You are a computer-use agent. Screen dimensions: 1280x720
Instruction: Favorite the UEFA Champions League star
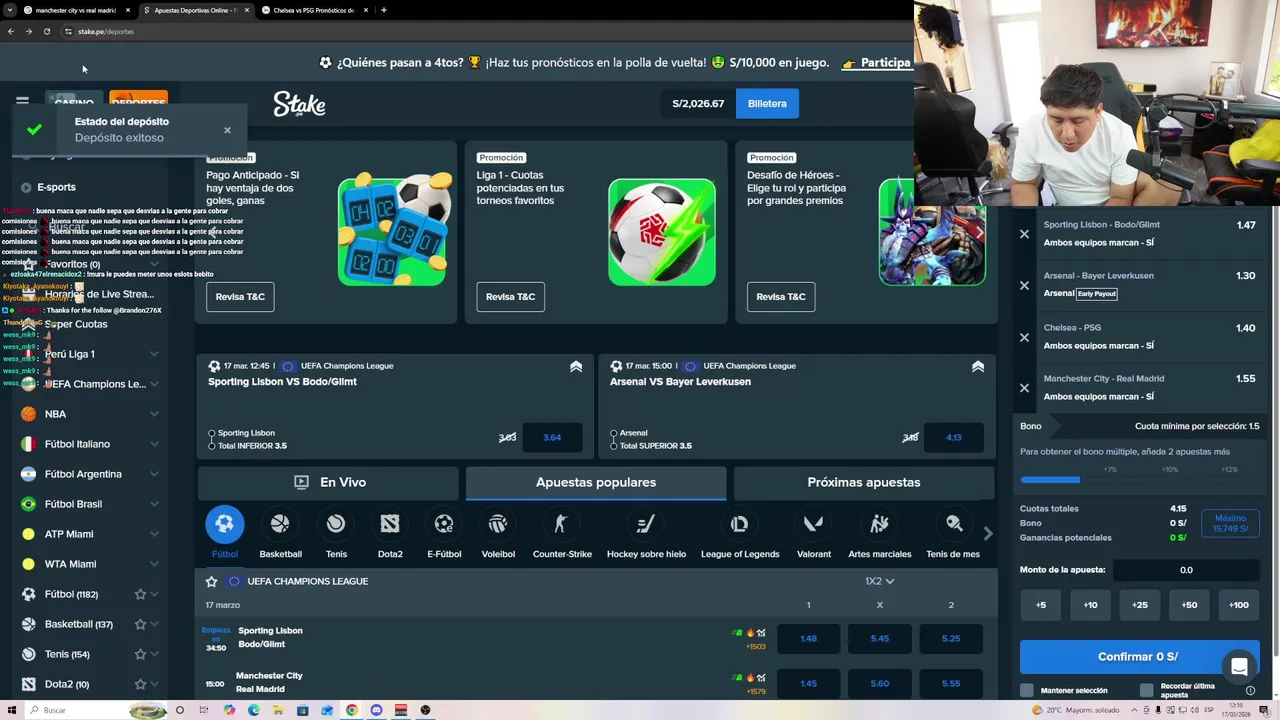[211, 581]
